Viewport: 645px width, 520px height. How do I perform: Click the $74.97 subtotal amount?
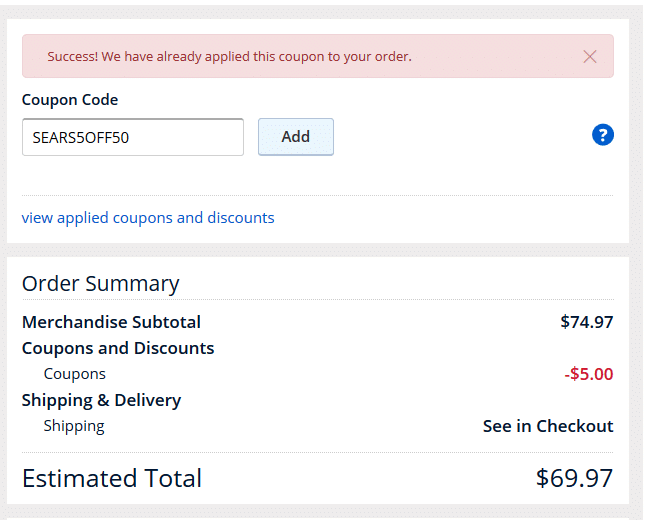[587, 322]
